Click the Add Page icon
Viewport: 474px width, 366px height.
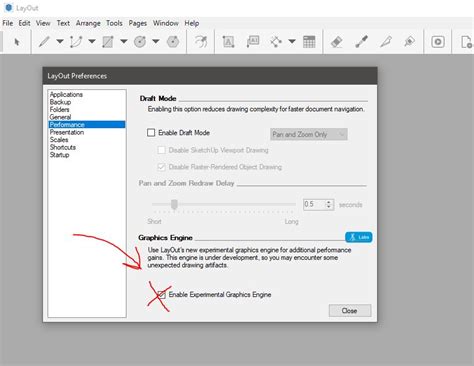point(466,42)
